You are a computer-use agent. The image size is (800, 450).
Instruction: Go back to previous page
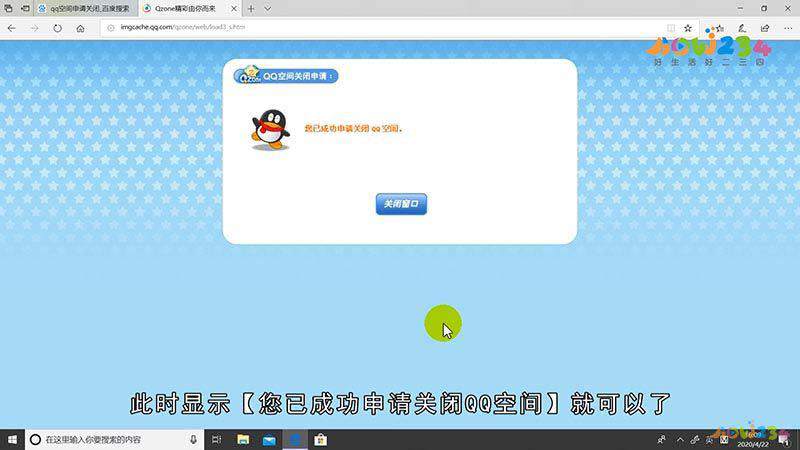[x=11, y=28]
